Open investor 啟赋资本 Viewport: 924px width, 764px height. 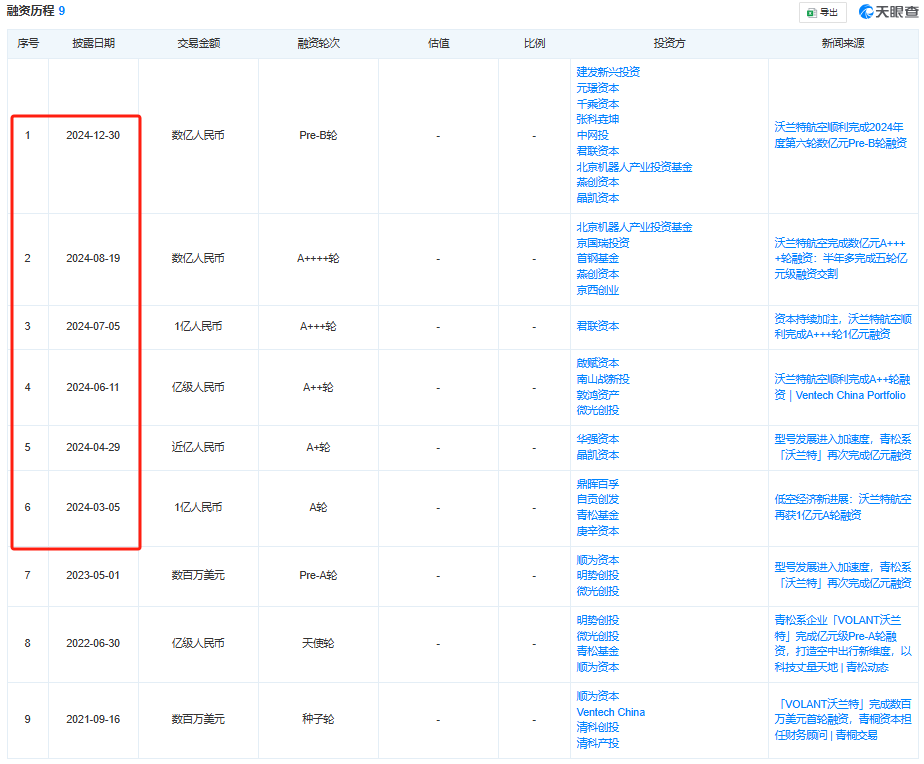point(598,363)
